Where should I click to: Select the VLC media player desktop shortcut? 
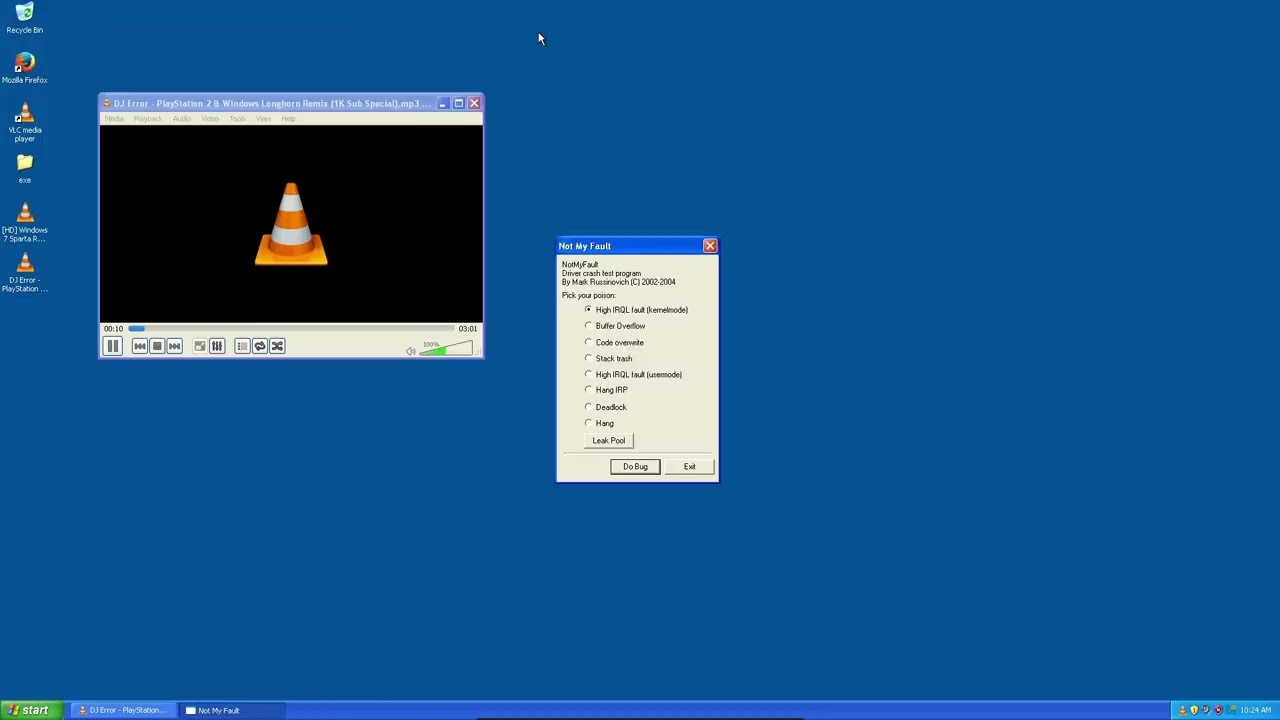click(x=24, y=122)
